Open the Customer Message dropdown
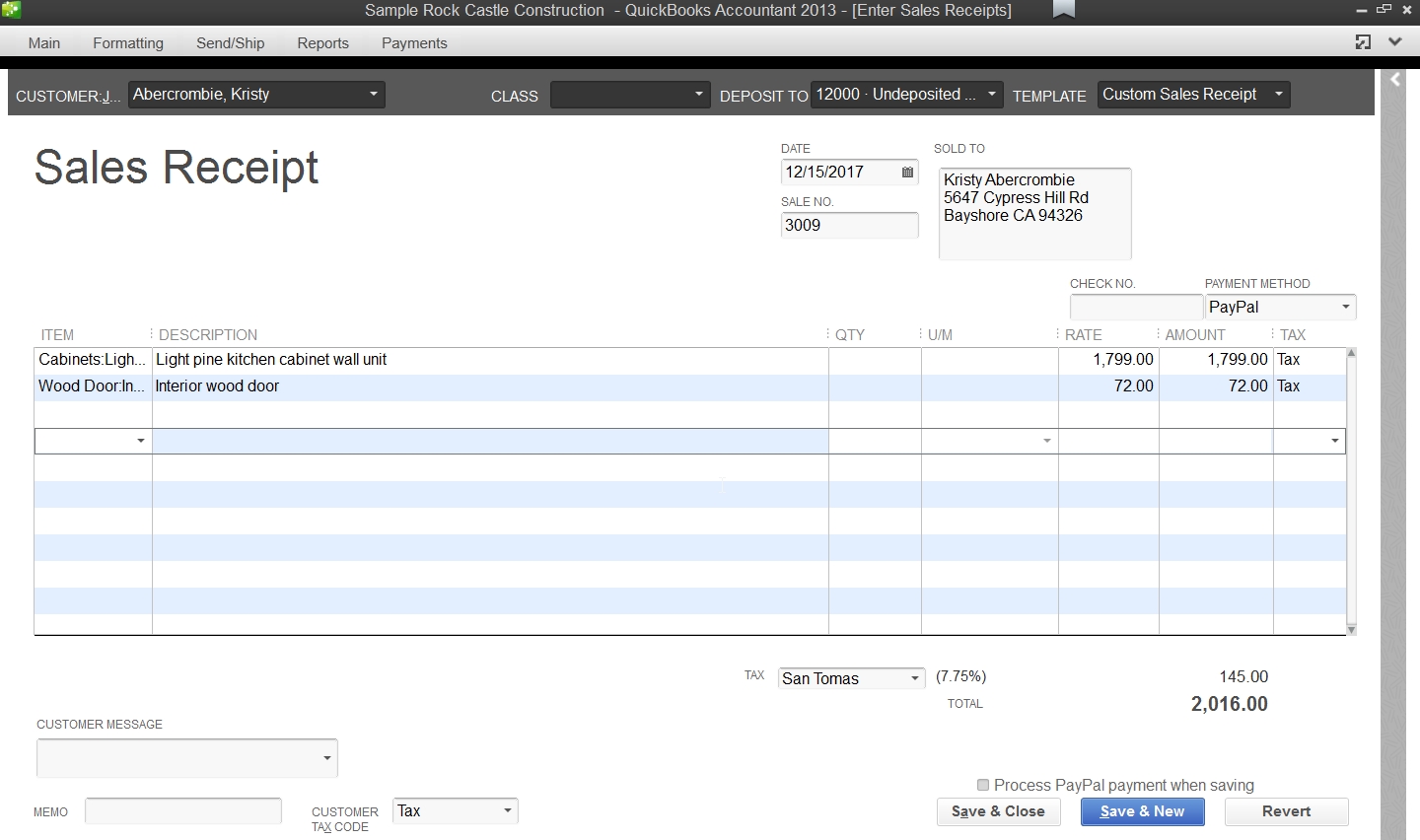The height and width of the screenshot is (840, 1420). pyautogui.click(x=326, y=758)
